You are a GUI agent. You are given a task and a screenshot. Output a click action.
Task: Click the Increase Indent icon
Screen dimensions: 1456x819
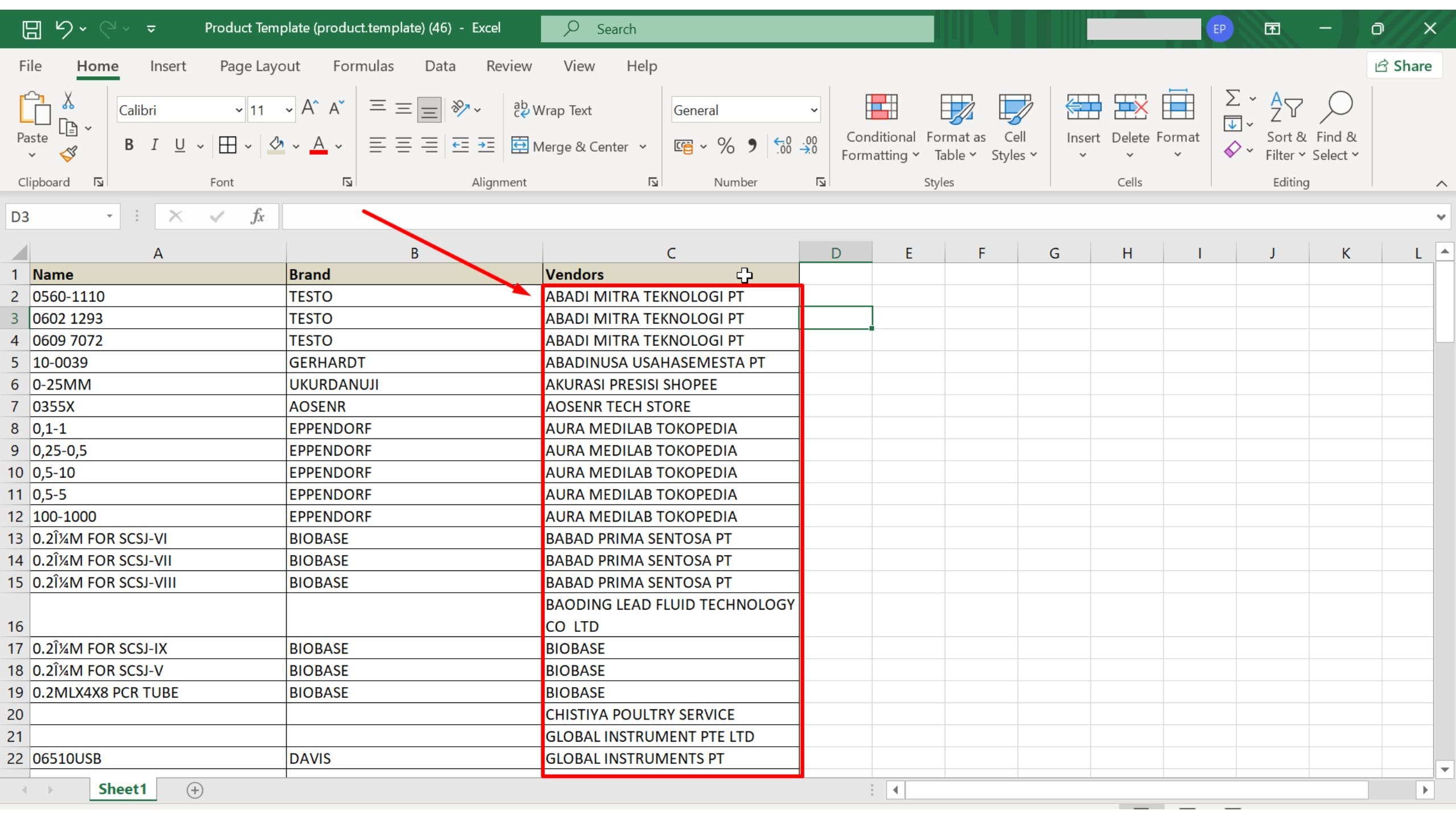[x=486, y=146]
